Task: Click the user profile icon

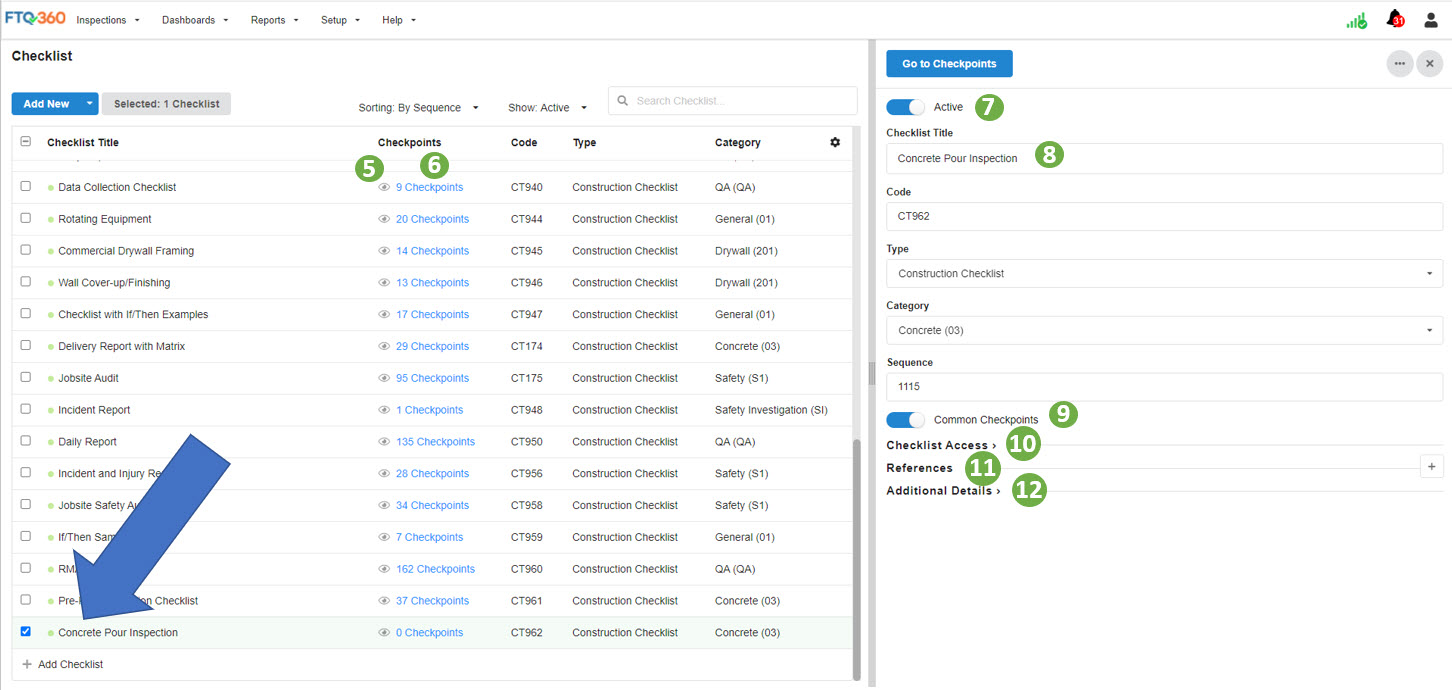Action: point(1431,20)
